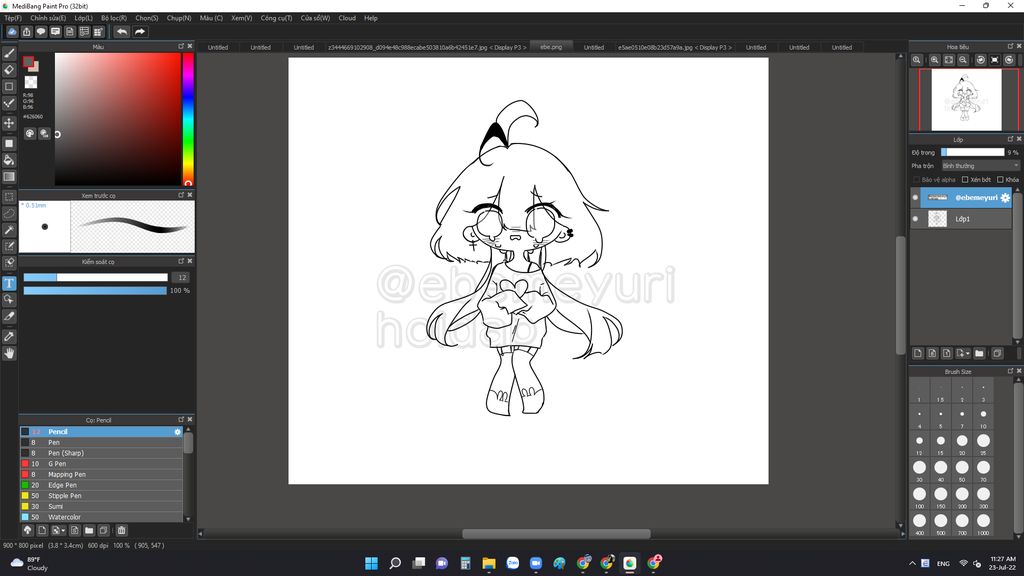Click the brush size slider

pyautogui.click(x=95, y=278)
